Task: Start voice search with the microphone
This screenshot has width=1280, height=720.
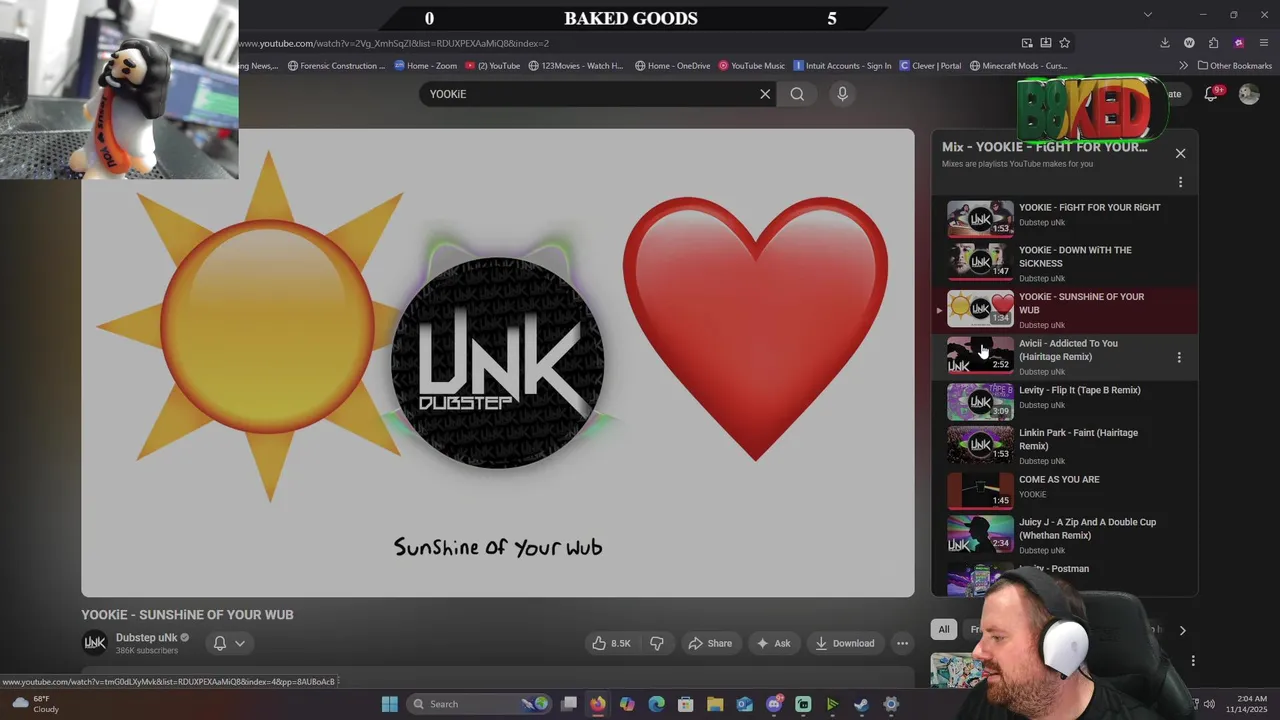Action: pyautogui.click(x=842, y=94)
